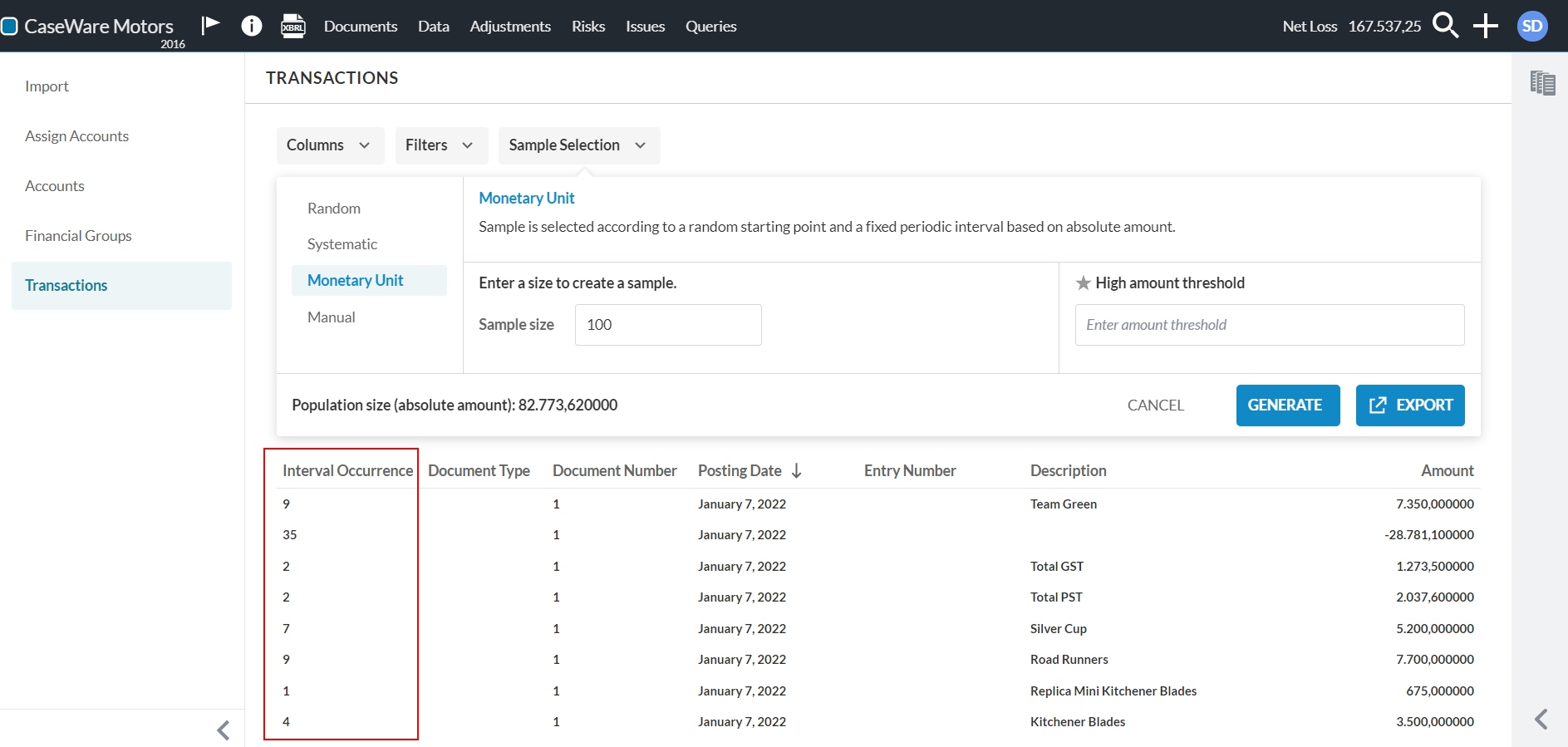Collapse the left sidebar with chevron
1568x747 pixels.
[223, 730]
